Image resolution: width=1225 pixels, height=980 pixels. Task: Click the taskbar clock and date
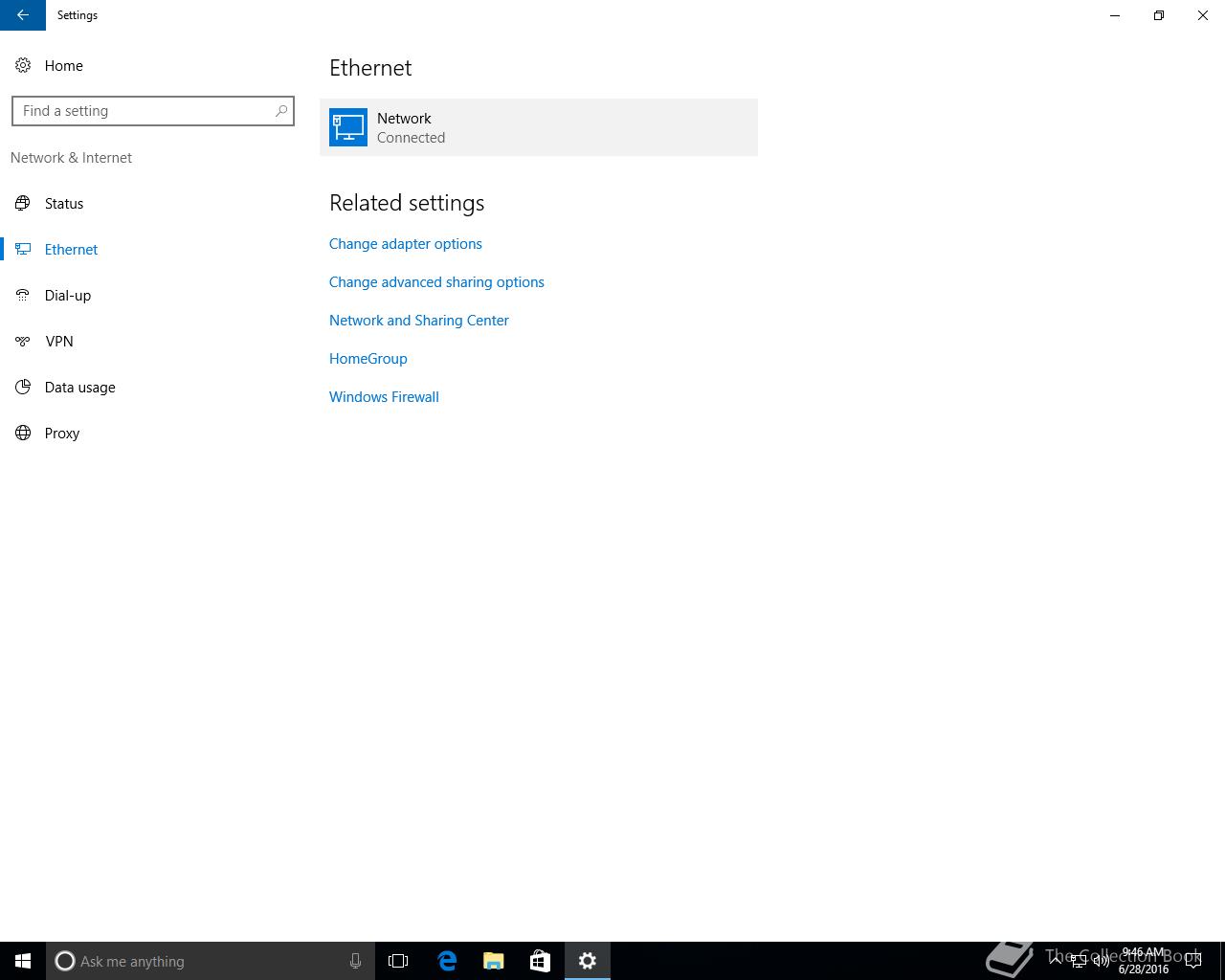pos(1143,961)
